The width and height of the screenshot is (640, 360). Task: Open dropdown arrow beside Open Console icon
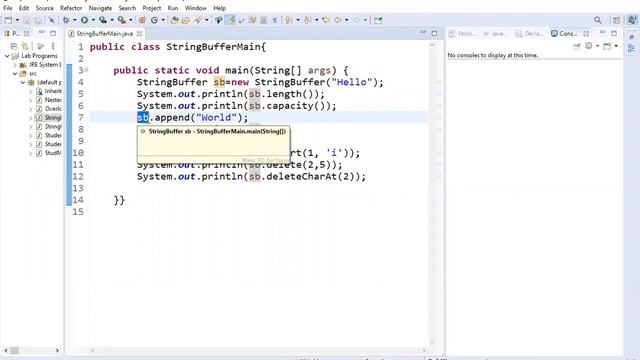(x=616, y=46)
